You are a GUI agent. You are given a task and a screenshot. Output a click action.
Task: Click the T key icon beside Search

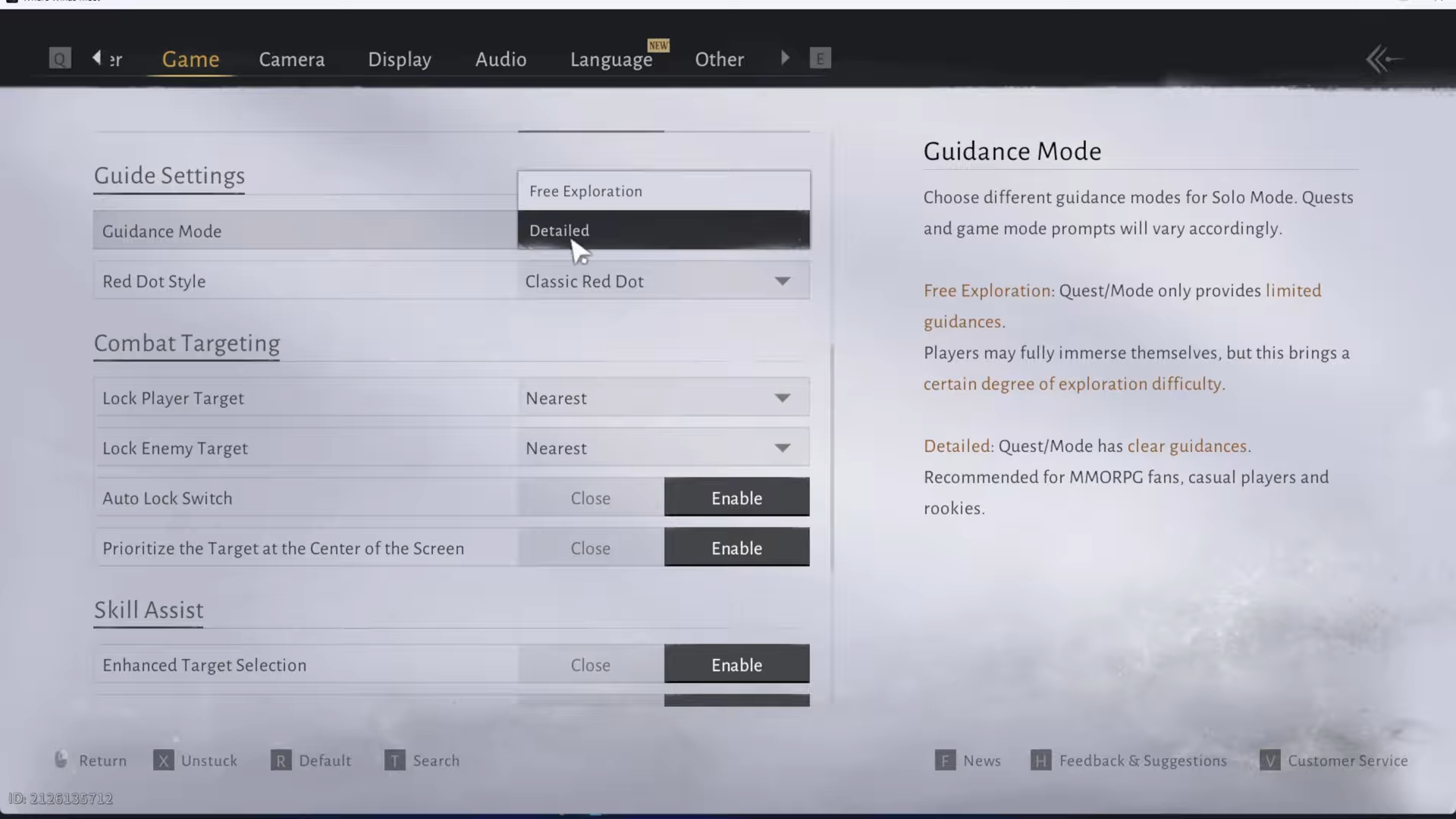(x=394, y=761)
